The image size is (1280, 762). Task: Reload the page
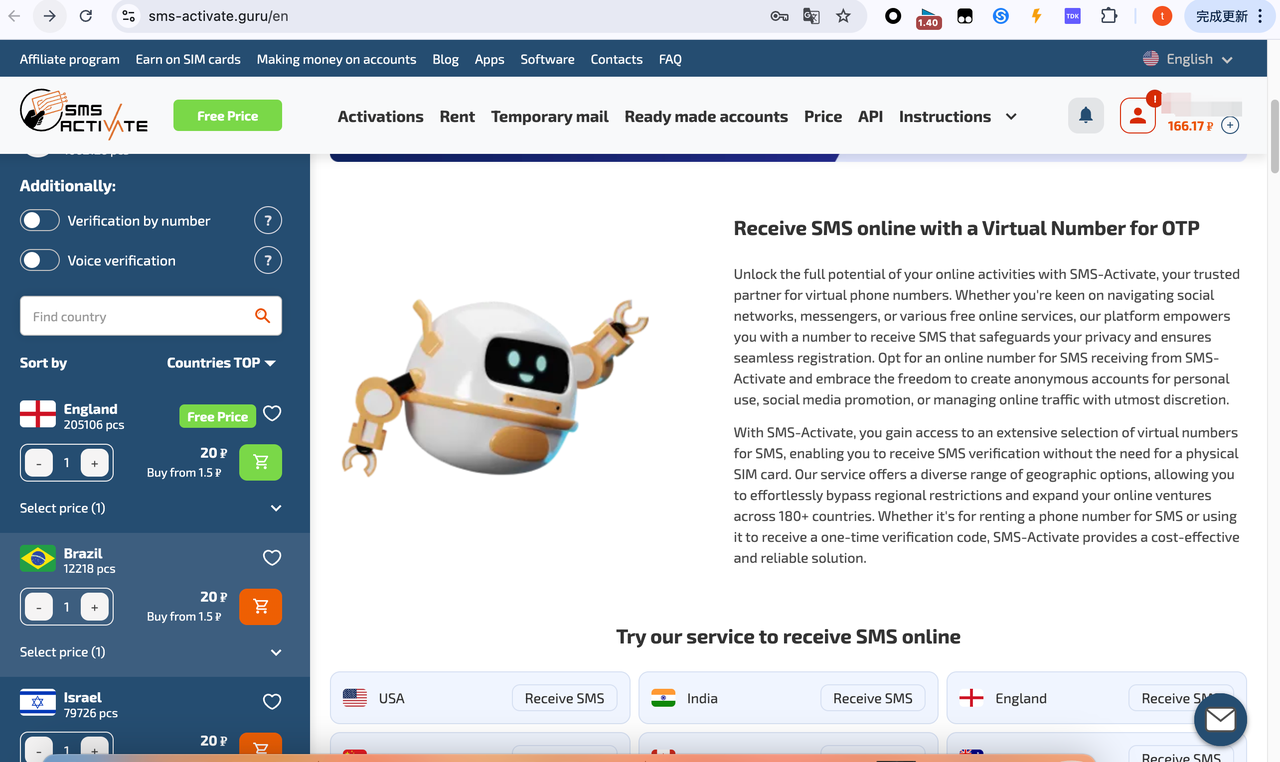(x=86, y=16)
